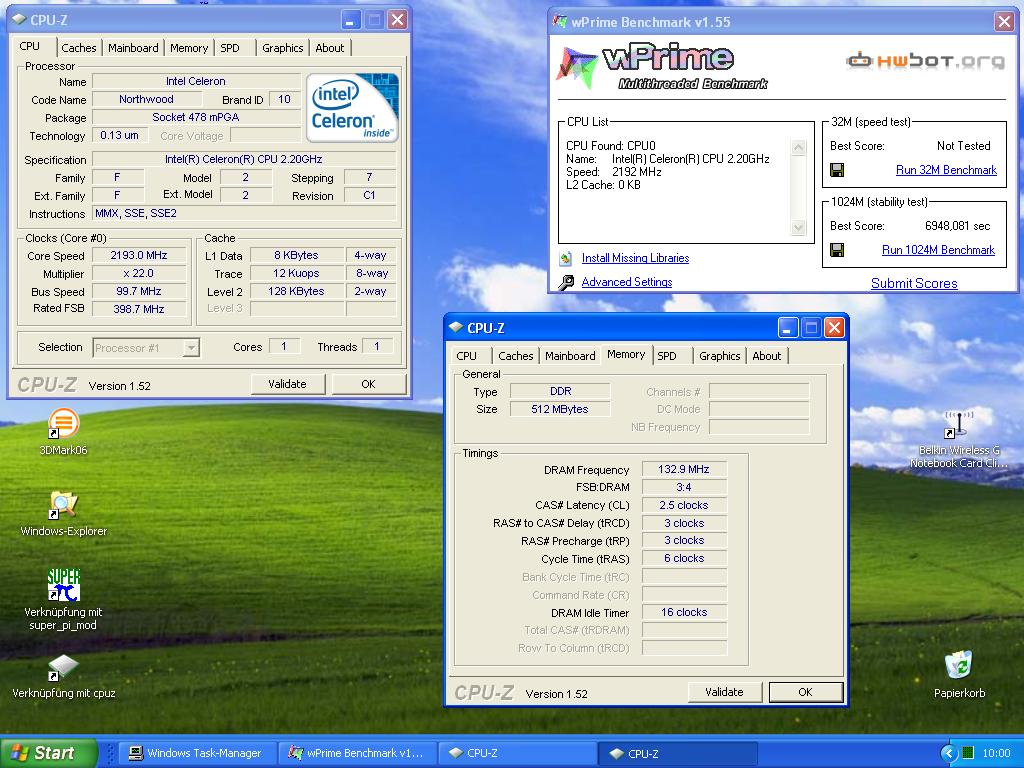Minimize the Memory CPU-Z window
Image resolution: width=1024 pixels, height=768 pixels.
coord(788,327)
